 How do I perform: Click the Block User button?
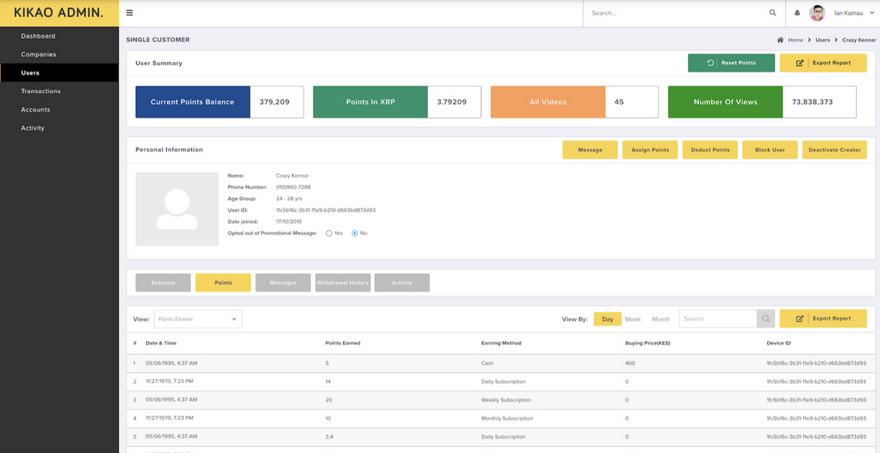769,150
